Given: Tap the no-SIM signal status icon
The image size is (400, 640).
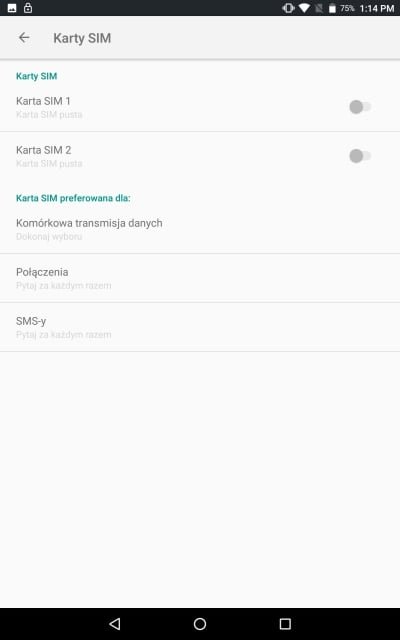Looking at the screenshot, I should [x=319, y=8].
